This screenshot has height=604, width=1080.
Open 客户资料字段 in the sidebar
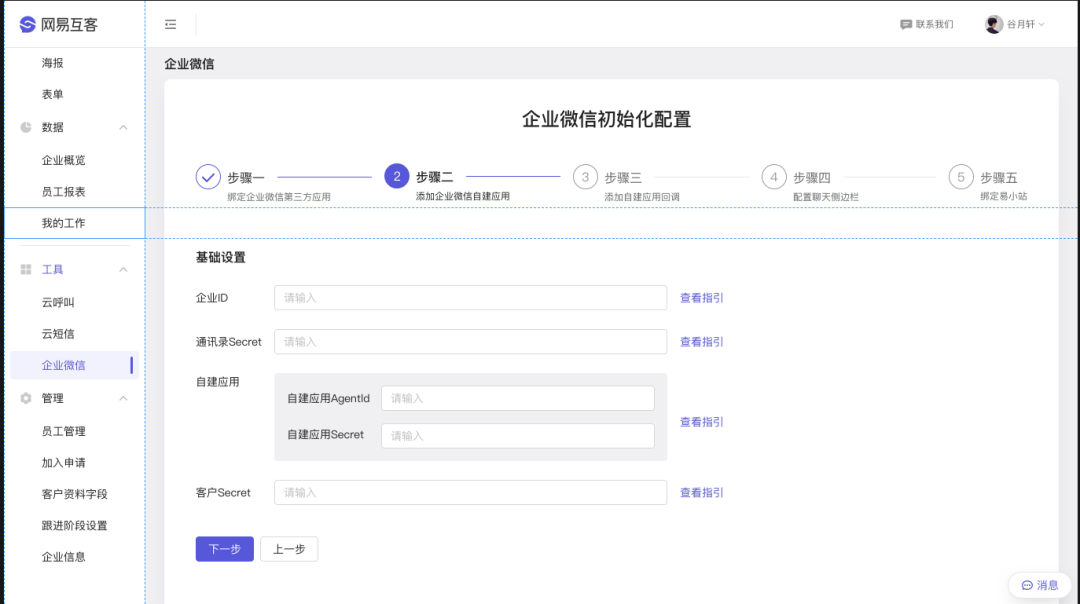pyautogui.click(x=74, y=494)
